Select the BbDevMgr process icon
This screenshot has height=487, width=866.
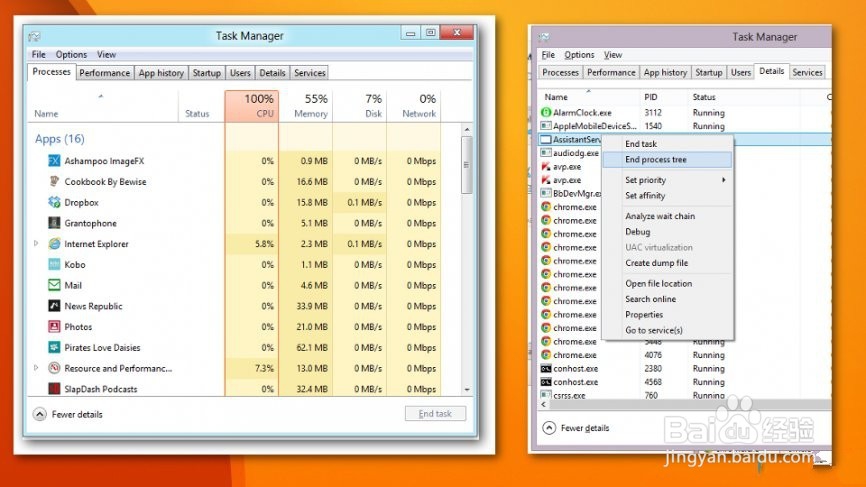point(546,193)
